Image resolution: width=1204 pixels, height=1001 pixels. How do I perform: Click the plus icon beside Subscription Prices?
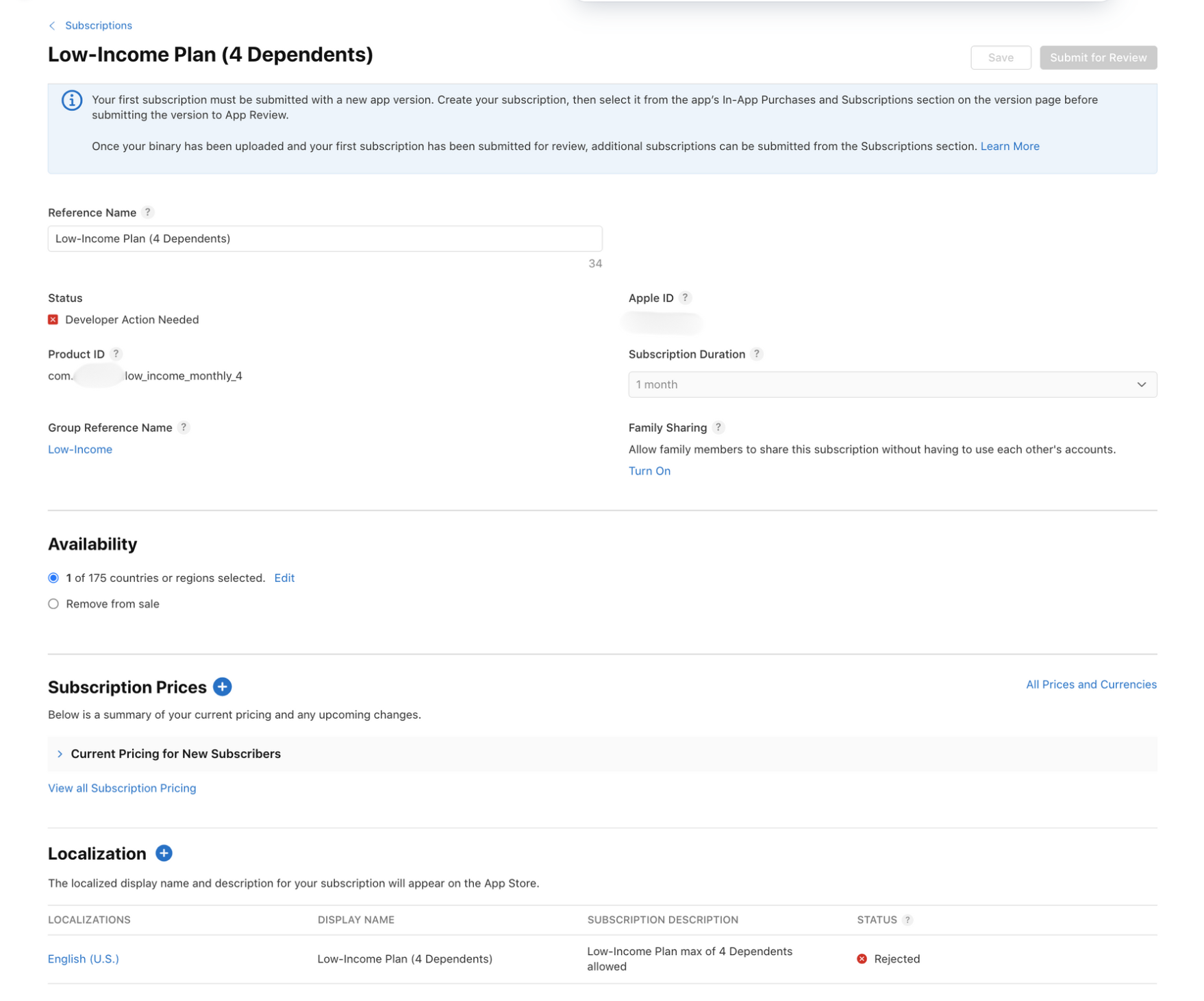point(222,687)
